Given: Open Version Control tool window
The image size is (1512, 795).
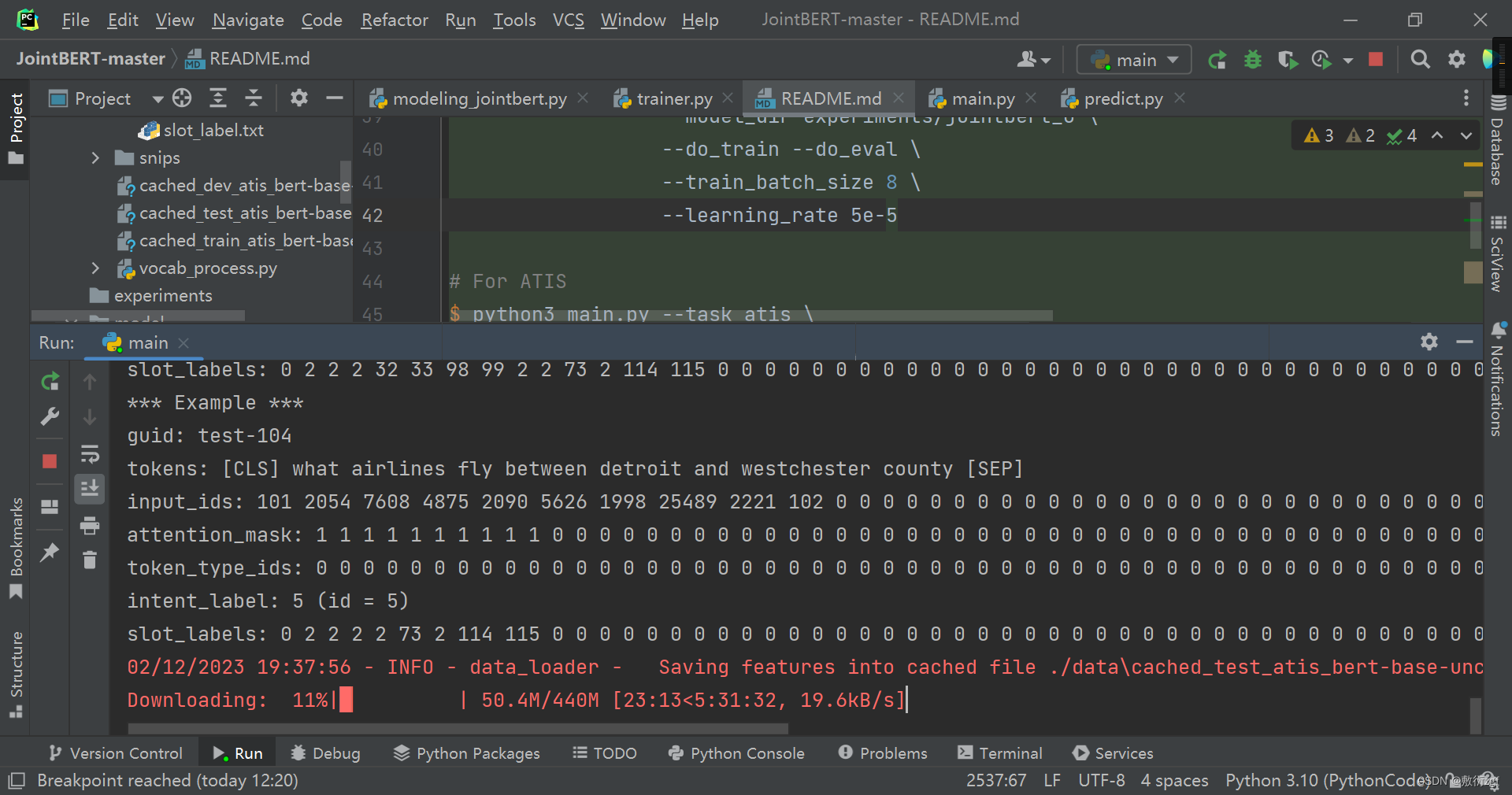Looking at the screenshot, I should click(x=115, y=753).
